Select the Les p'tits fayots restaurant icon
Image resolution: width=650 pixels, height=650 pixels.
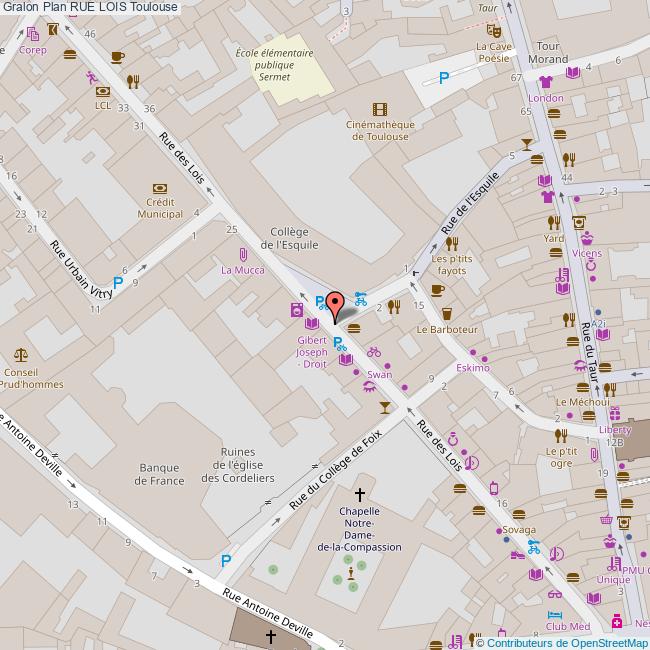pos(451,242)
